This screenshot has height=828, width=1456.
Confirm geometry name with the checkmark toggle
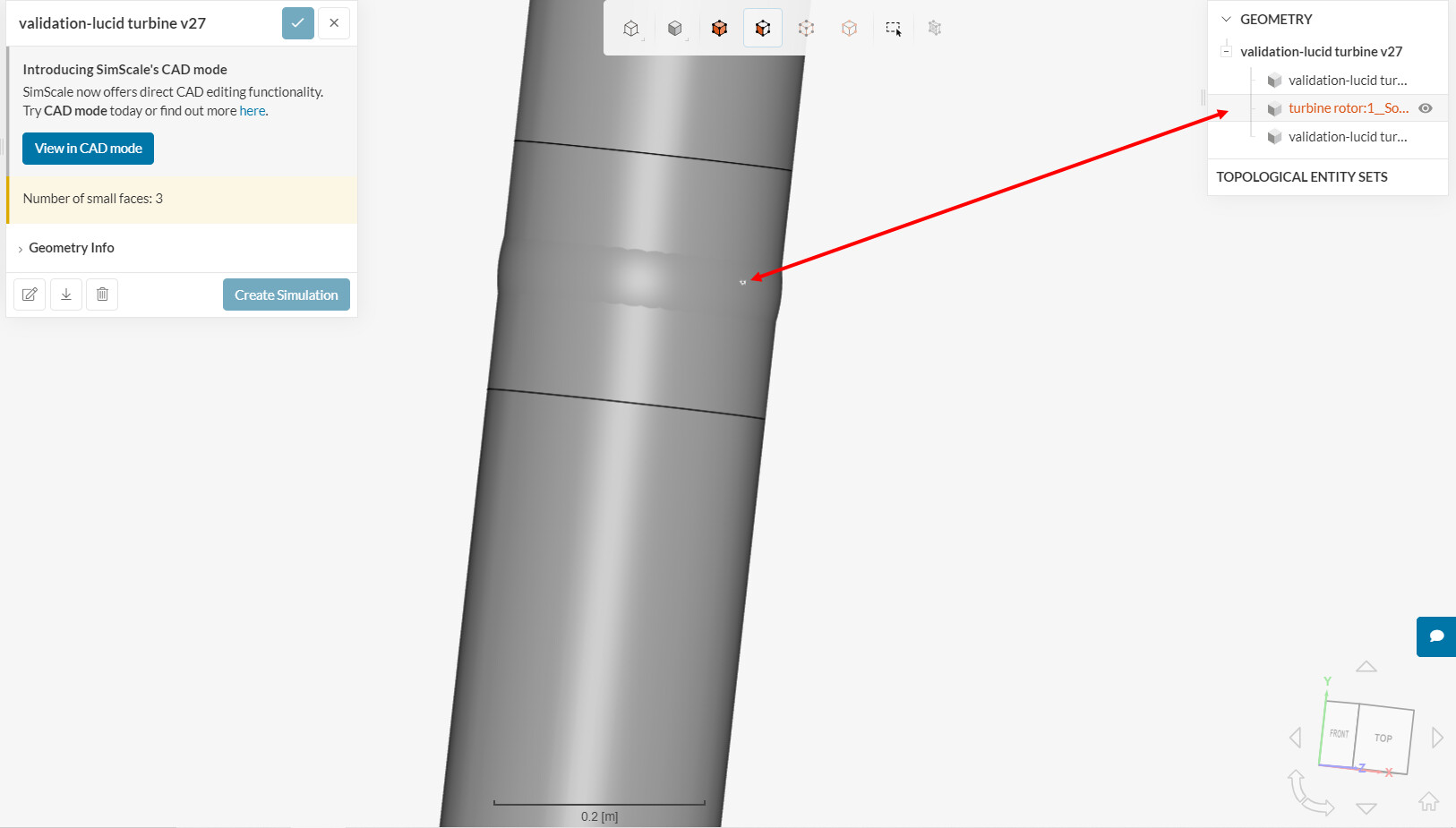(x=298, y=23)
